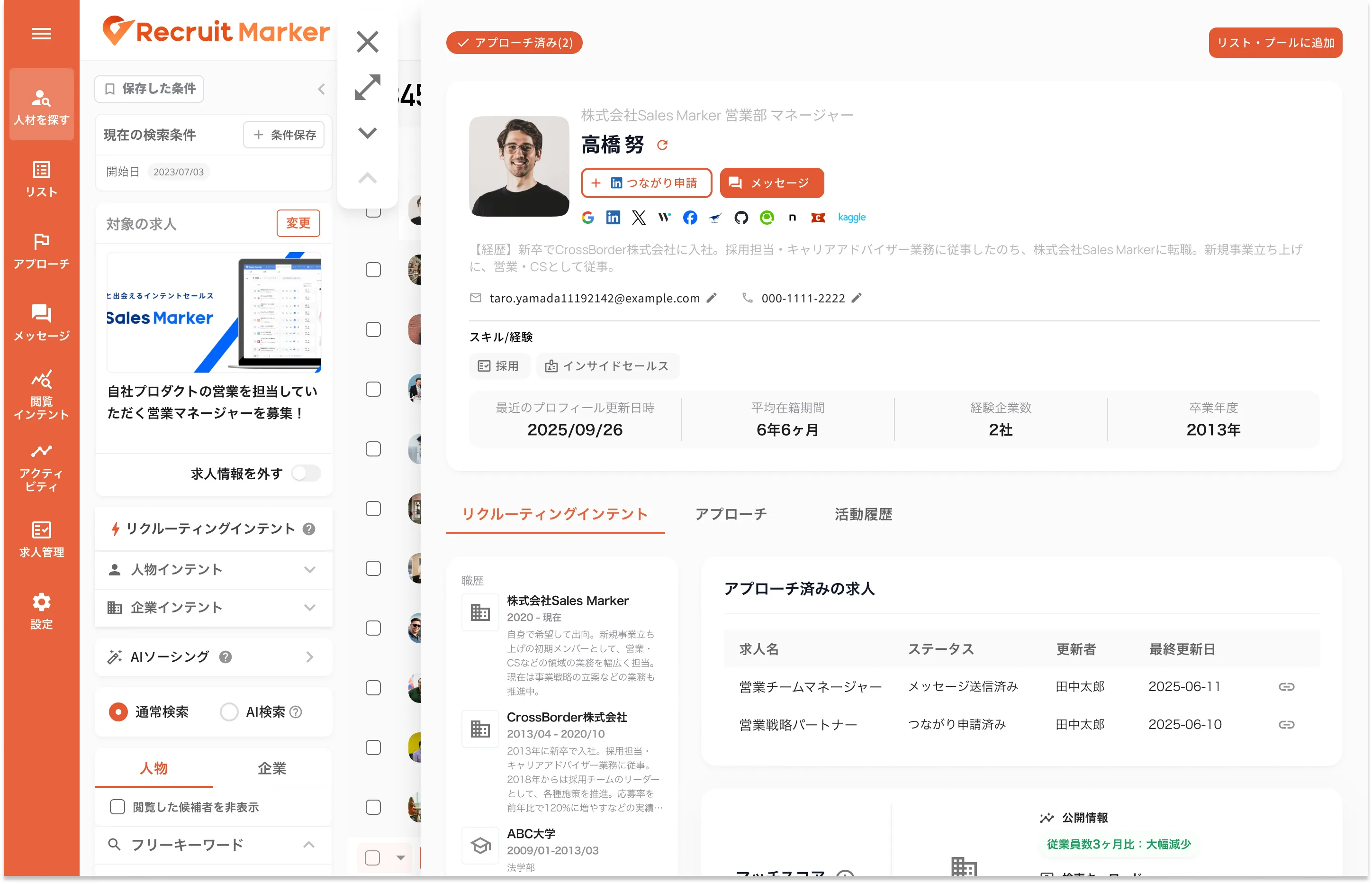
Task: Expand the candidate panel with diagonal arrows icon
Action: (367, 87)
